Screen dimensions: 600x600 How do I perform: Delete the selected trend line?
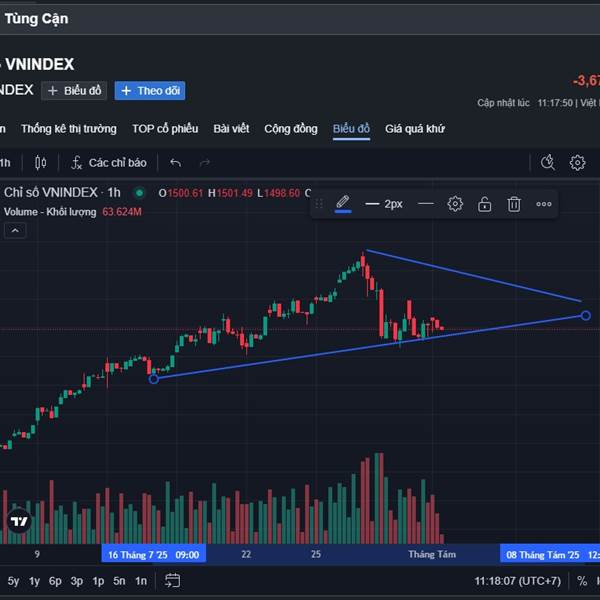(x=514, y=204)
